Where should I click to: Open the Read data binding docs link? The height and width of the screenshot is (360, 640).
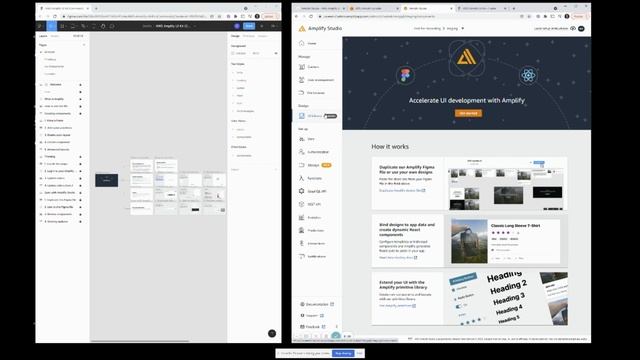pos(398,258)
